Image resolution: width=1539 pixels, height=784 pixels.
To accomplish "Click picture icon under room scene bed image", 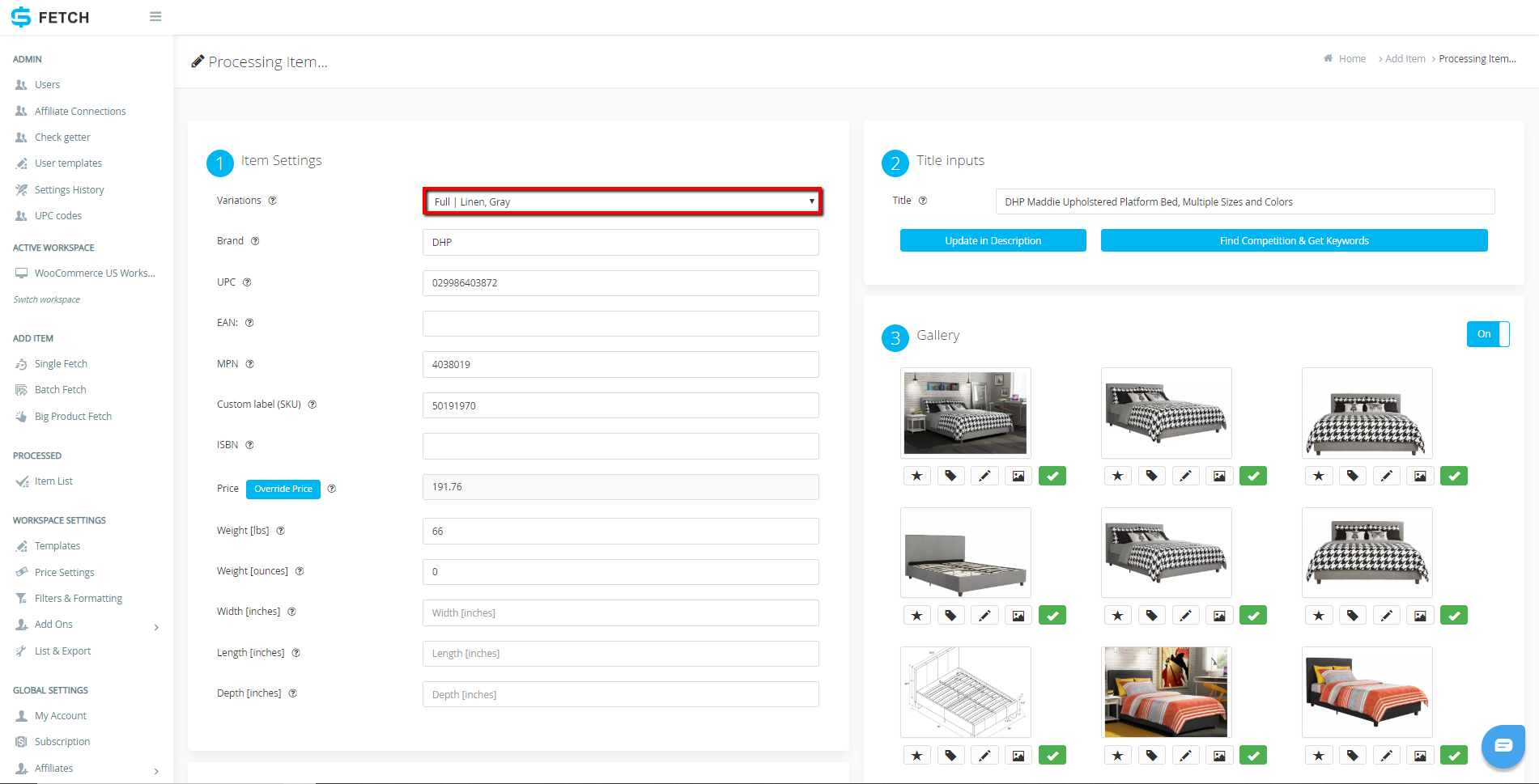I will pos(1018,476).
